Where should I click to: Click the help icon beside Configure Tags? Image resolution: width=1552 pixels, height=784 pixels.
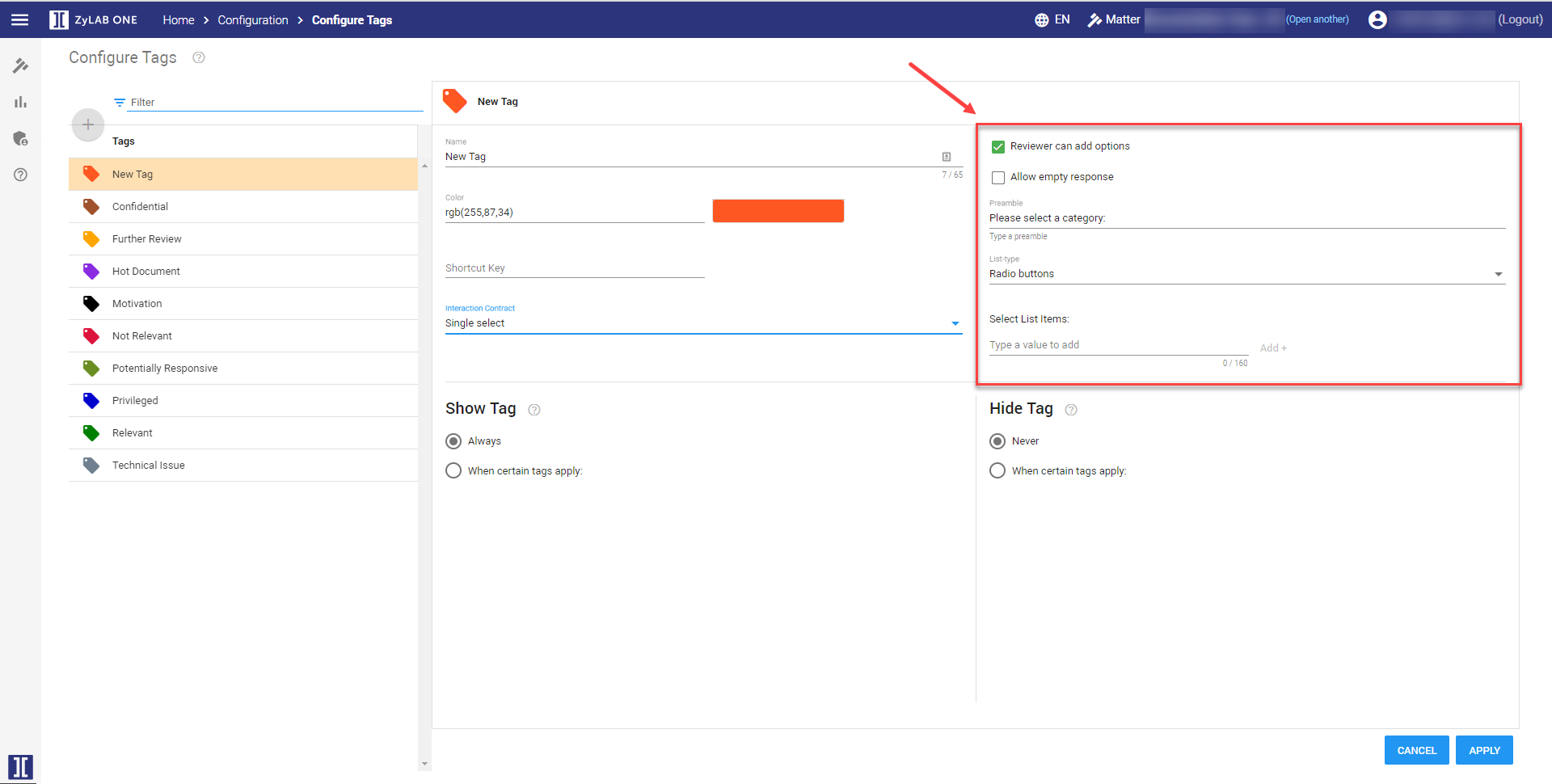pyautogui.click(x=199, y=57)
